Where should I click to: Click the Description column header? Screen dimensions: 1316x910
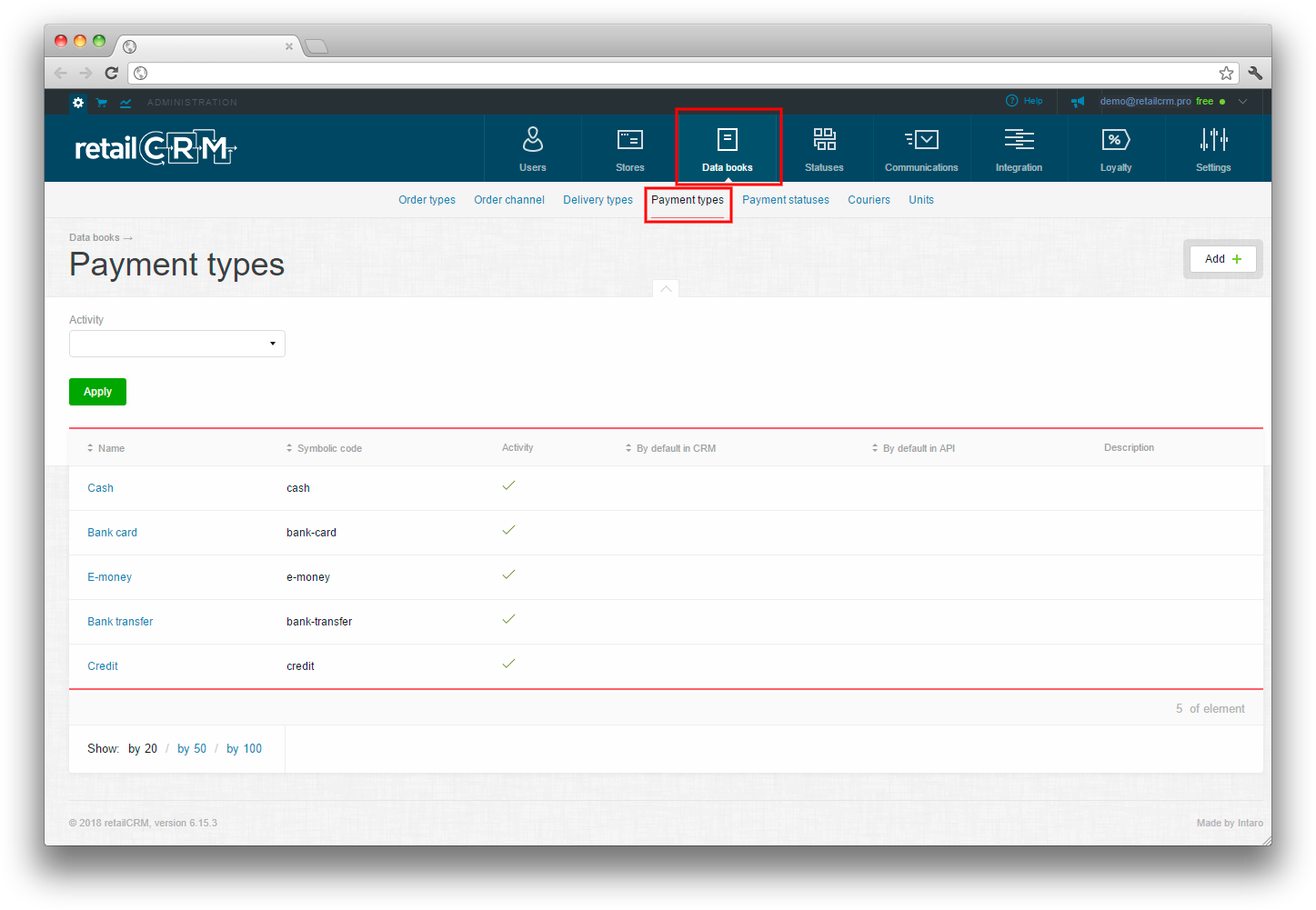[x=1129, y=447]
